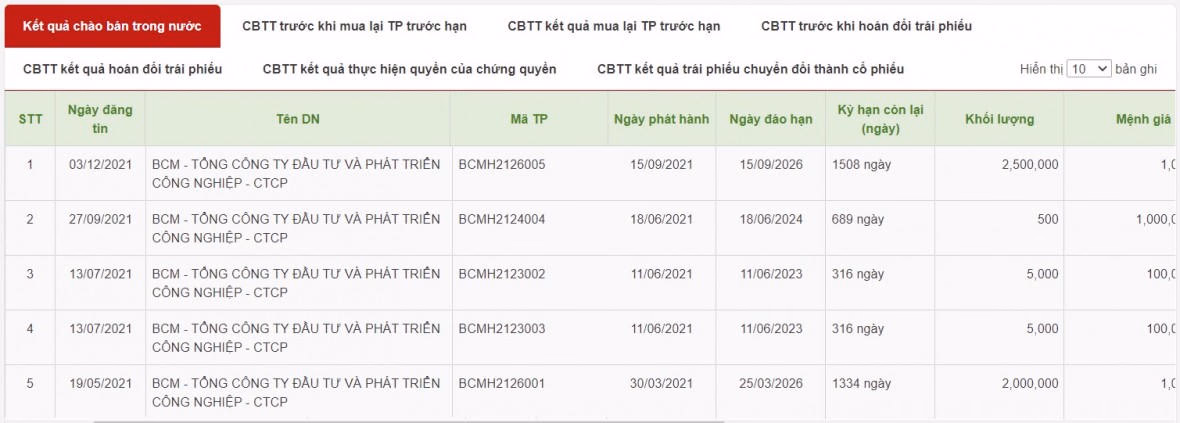The height and width of the screenshot is (423, 1180).
Task: Click the Tên DN column header
Action: point(297,119)
